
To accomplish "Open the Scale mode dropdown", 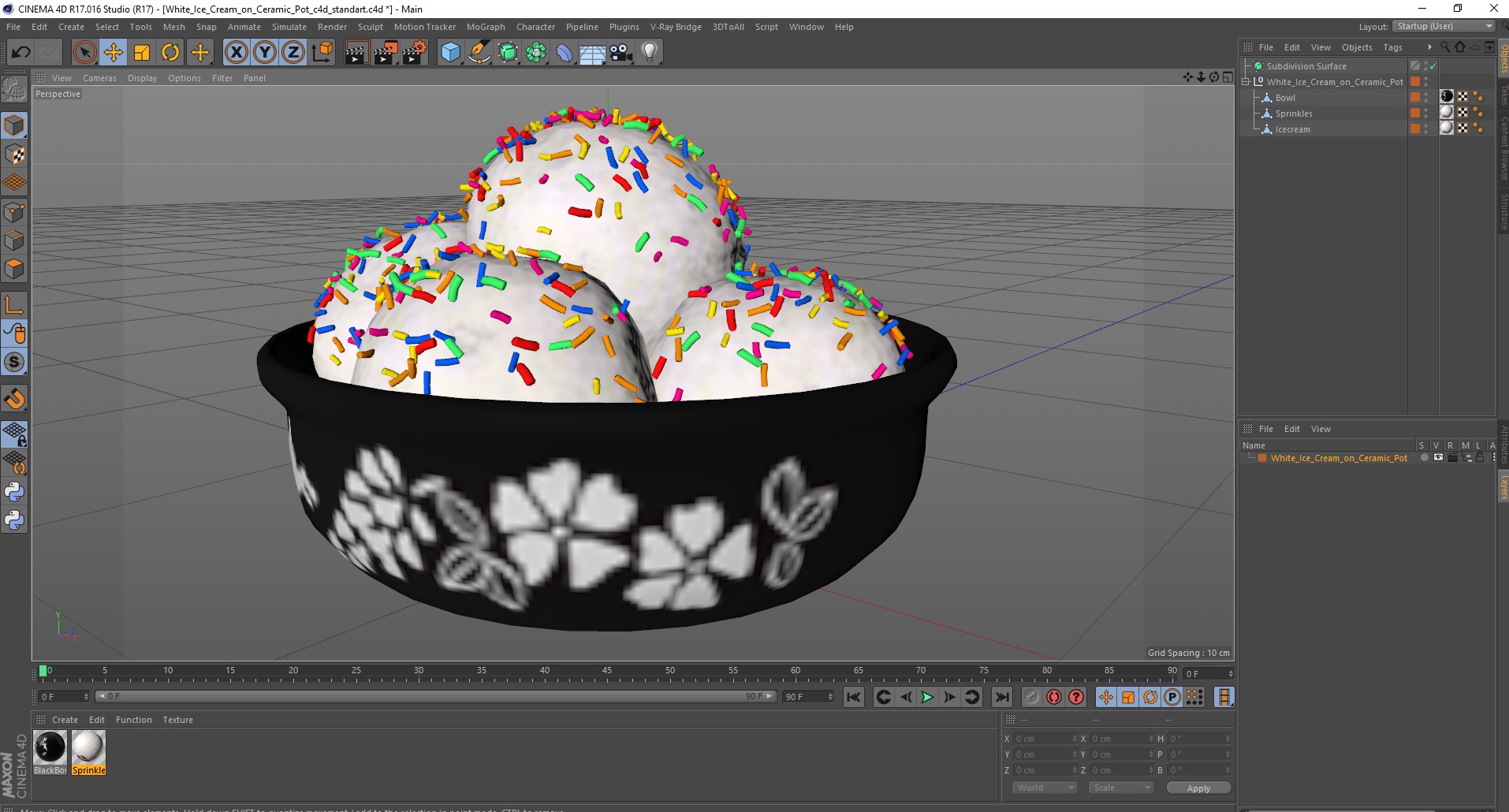I will (x=1121, y=788).
